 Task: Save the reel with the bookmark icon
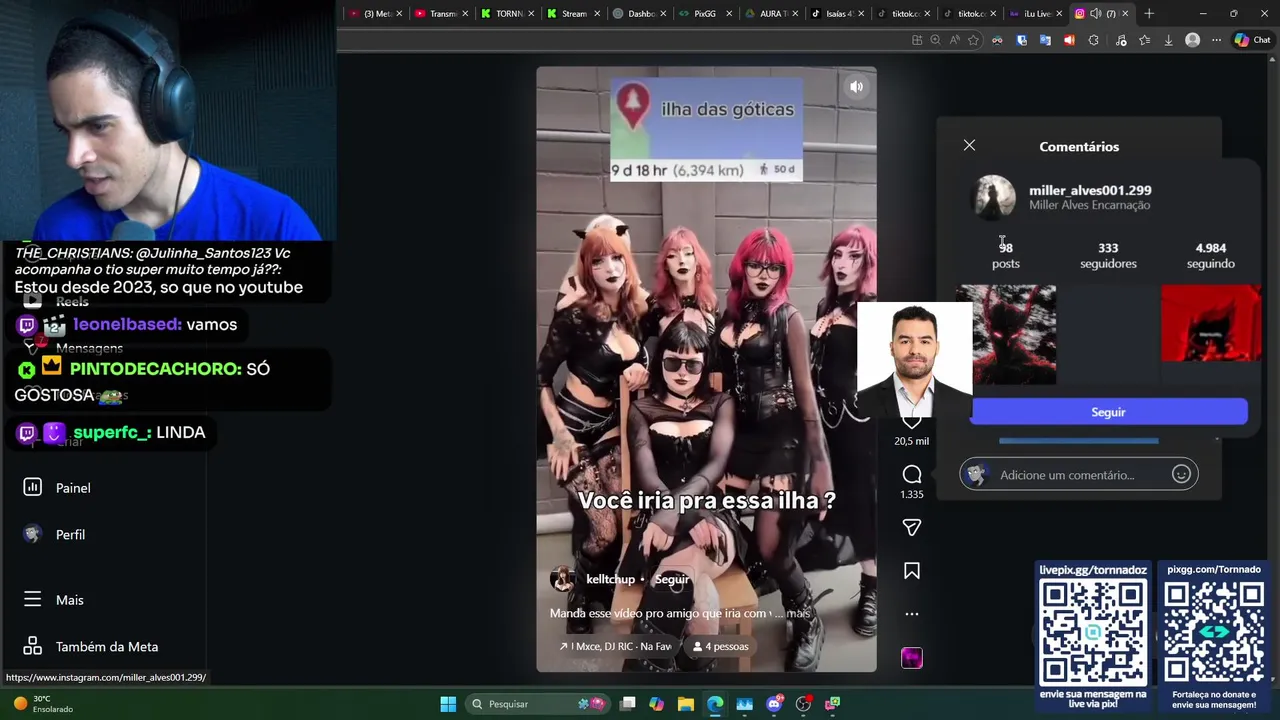tap(912, 571)
